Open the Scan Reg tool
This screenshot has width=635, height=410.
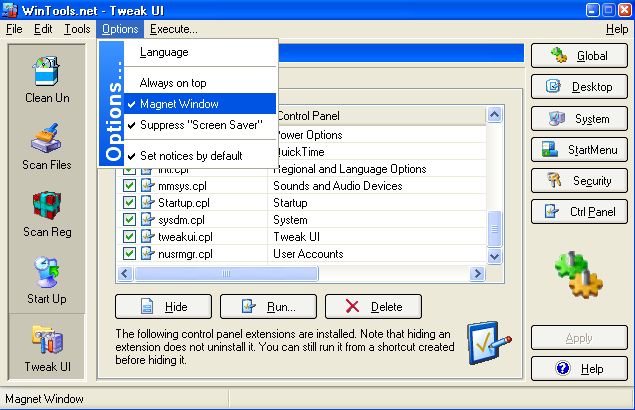click(x=47, y=213)
